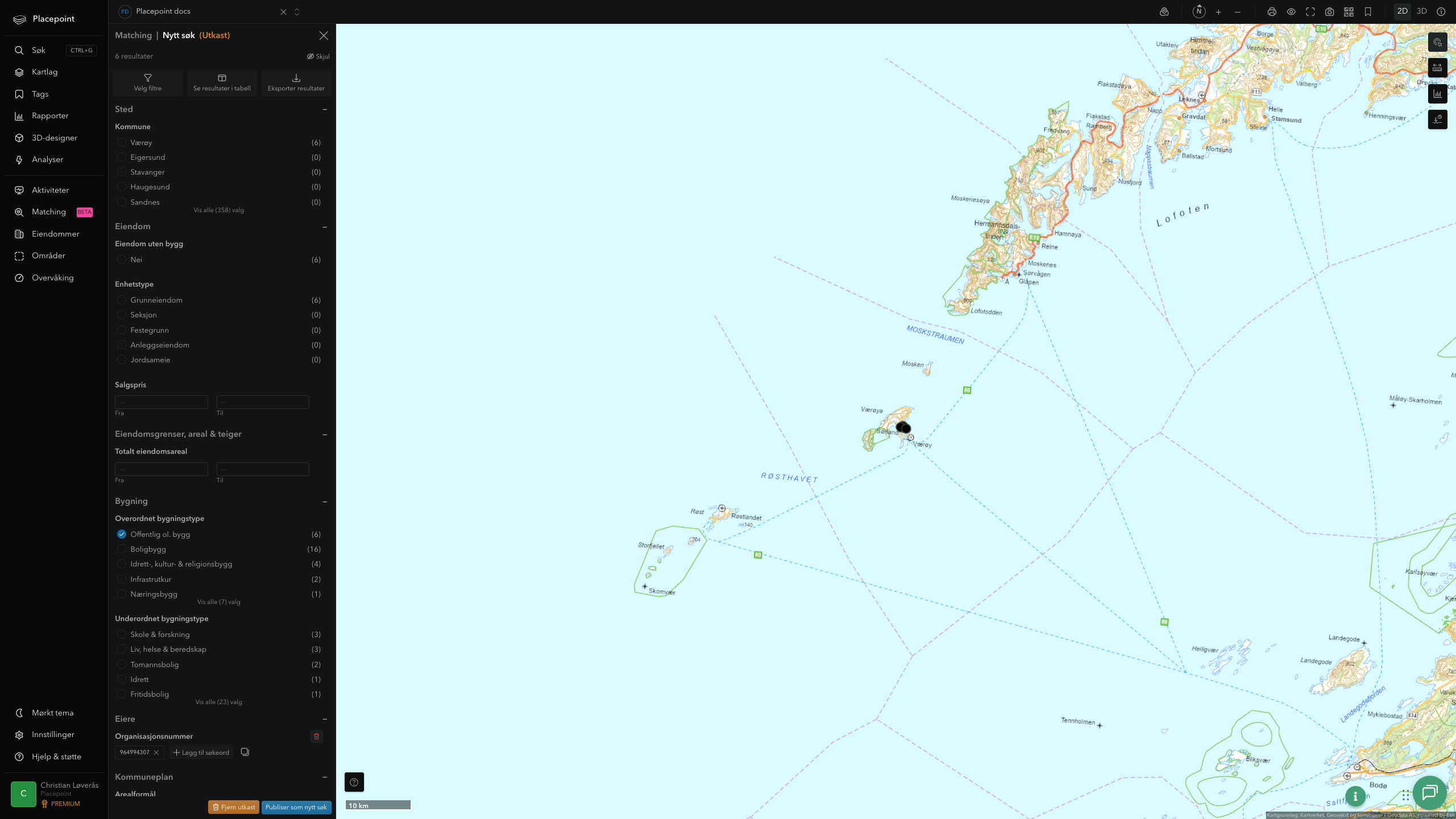Image resolution: width=1456 pixels, height=819 pixels.
Task: Click the map selection tool icon
Action: [x=1438, y=42]
